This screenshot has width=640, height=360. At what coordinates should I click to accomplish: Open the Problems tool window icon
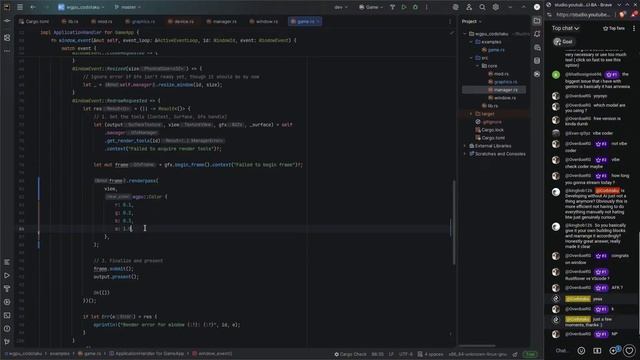(x=7, y=329)
